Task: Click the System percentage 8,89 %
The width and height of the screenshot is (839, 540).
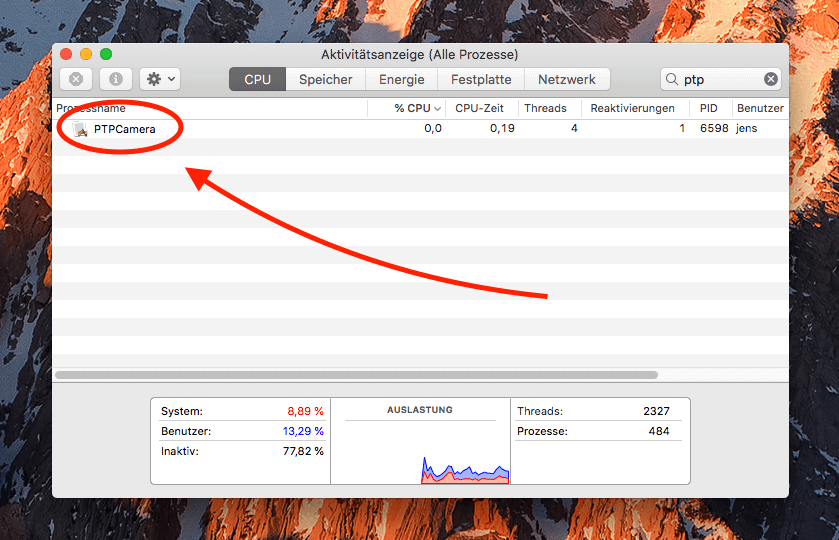Action: (x=306, y=411)
